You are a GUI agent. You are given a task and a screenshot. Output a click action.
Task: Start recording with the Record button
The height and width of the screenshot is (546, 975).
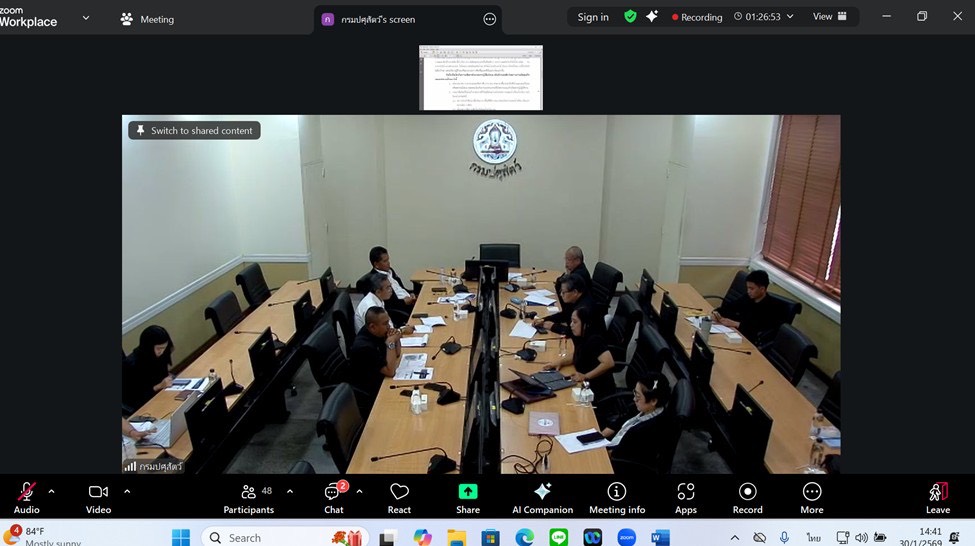(747, 497)
